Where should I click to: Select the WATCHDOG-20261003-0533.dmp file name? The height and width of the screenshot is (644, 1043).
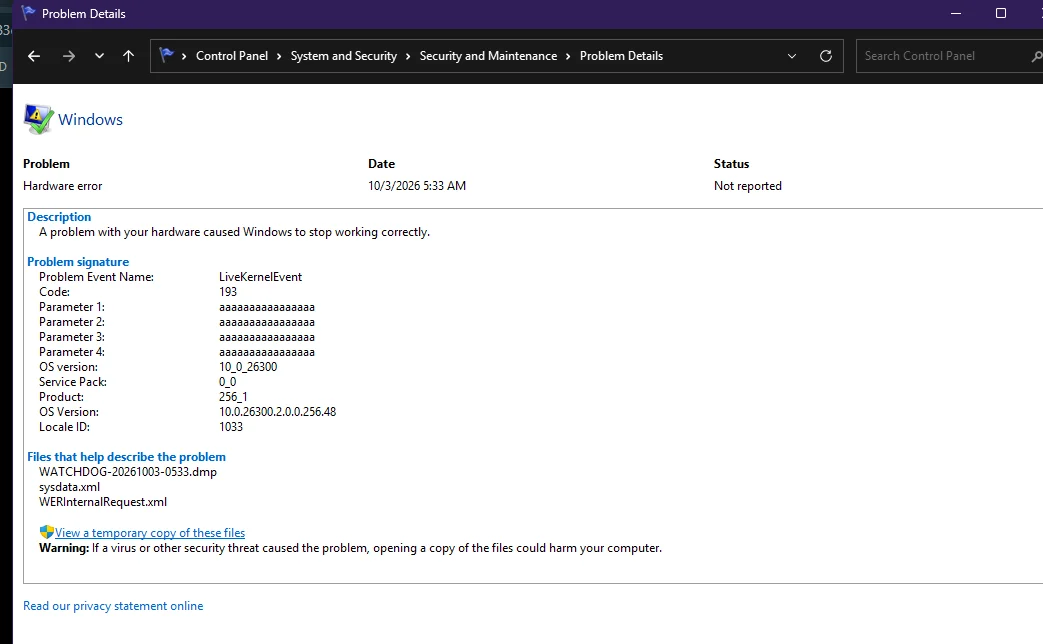(x=128, y=472)
